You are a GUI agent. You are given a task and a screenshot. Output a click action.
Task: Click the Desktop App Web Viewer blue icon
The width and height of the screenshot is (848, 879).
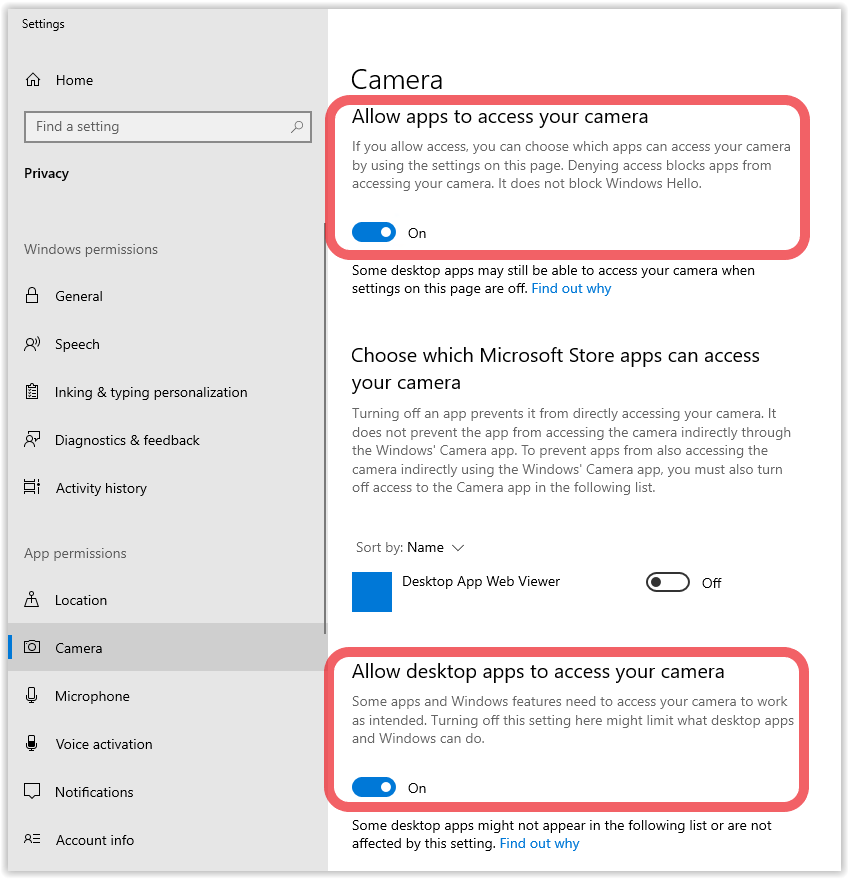click(372, 592)
